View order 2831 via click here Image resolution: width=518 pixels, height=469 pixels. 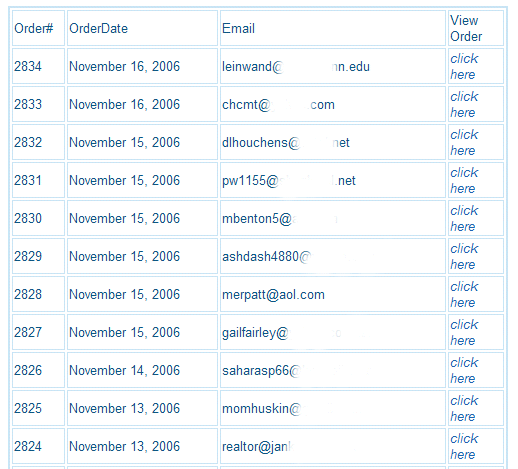464,180
